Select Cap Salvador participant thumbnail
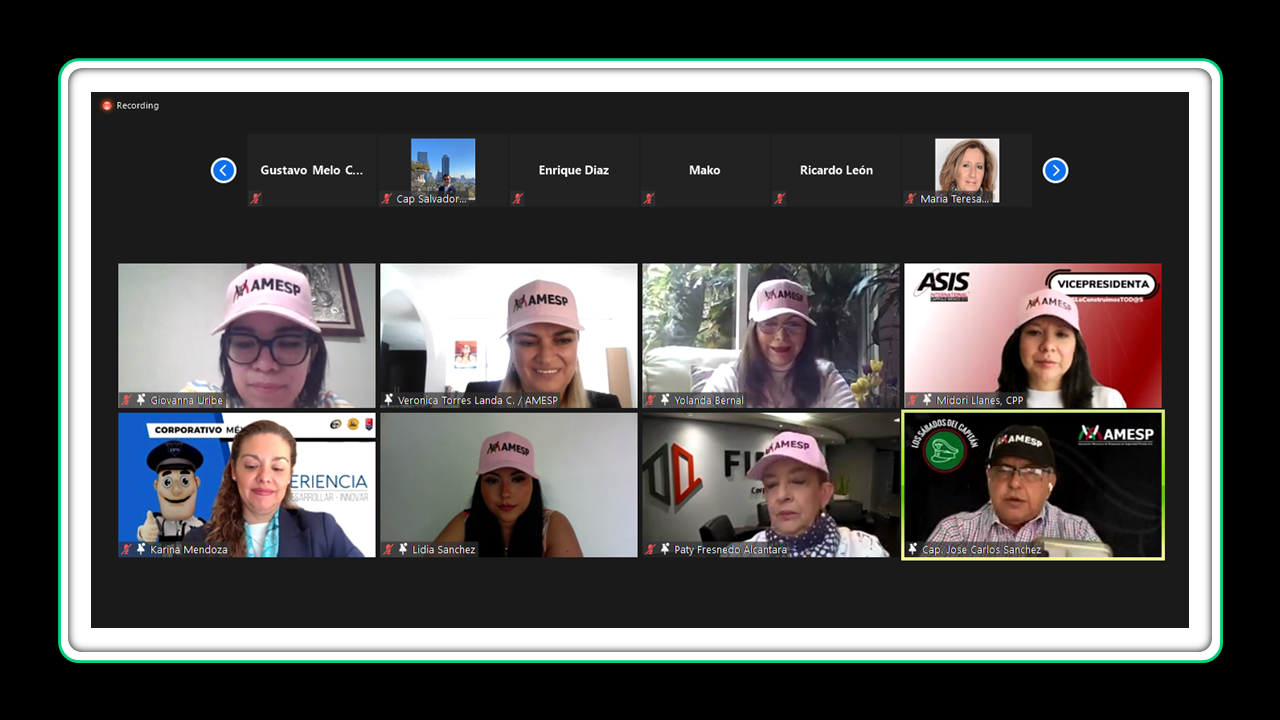Viewport: 1280px width, 720px height. 443,170
